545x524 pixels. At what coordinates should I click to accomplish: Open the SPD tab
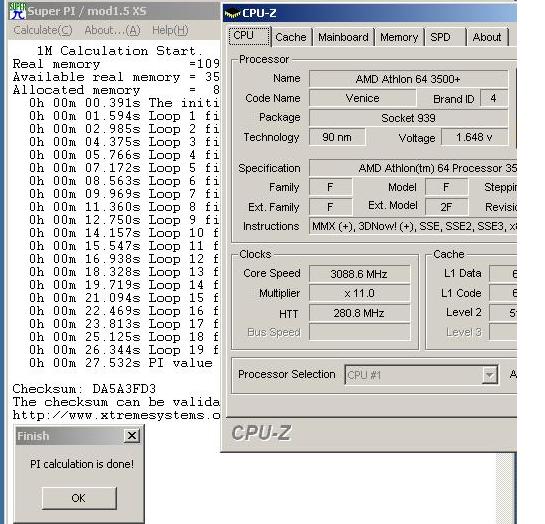point(445,37)
